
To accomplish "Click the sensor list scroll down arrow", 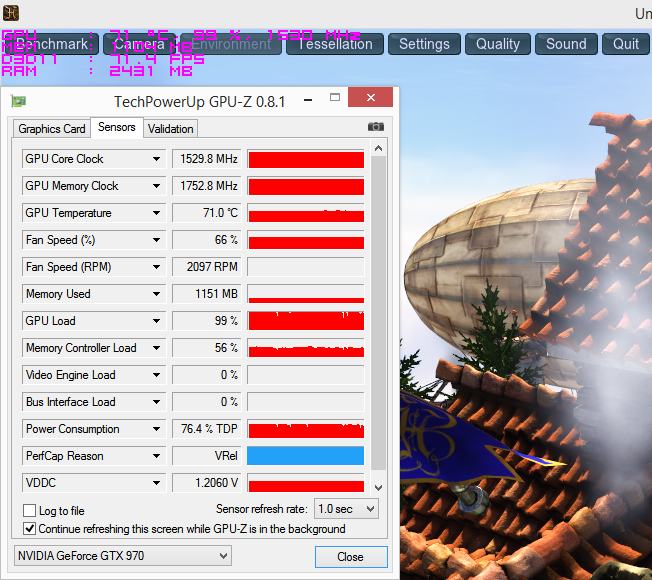I will (x=378, y=487).
